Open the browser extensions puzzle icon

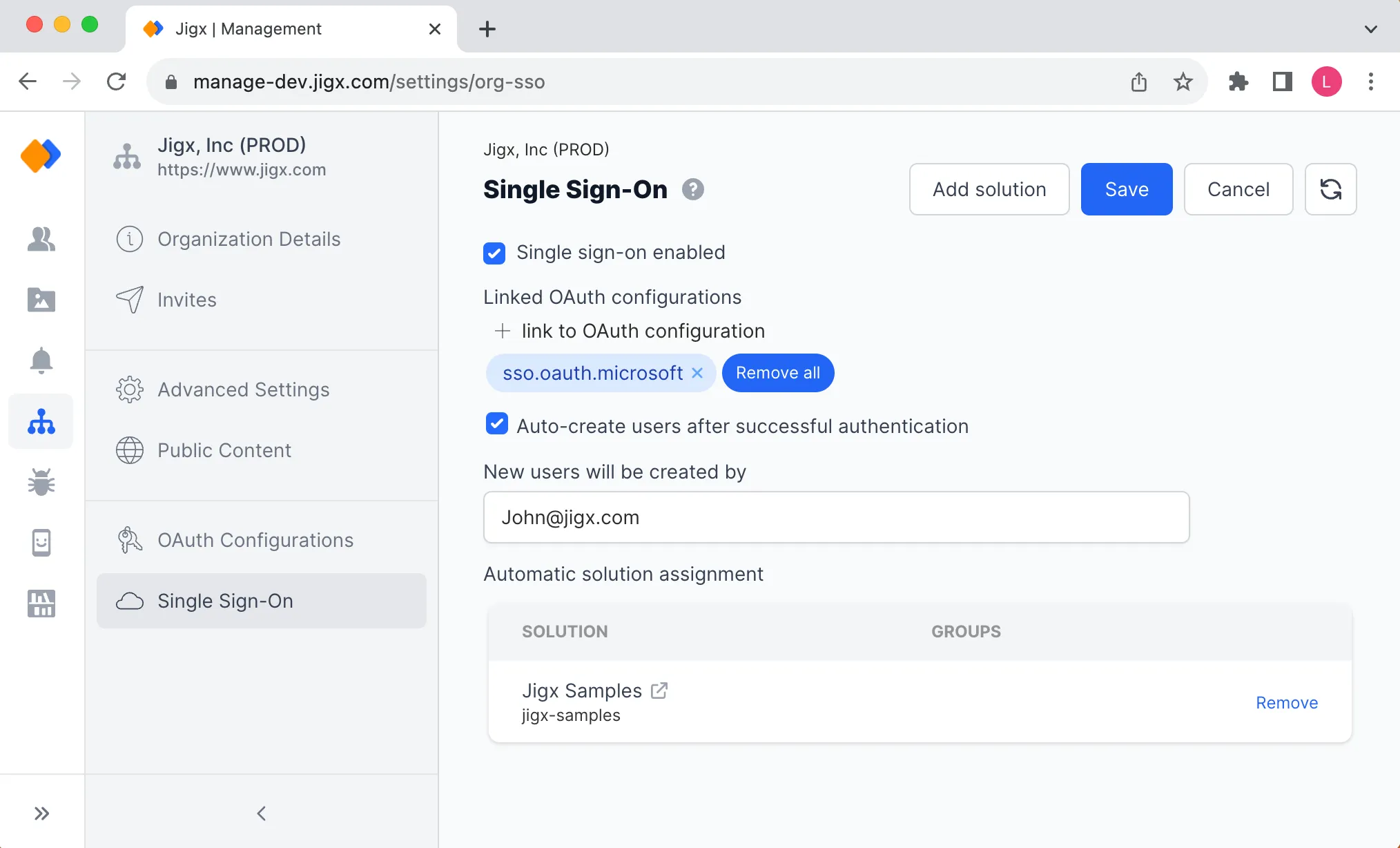1238,81
